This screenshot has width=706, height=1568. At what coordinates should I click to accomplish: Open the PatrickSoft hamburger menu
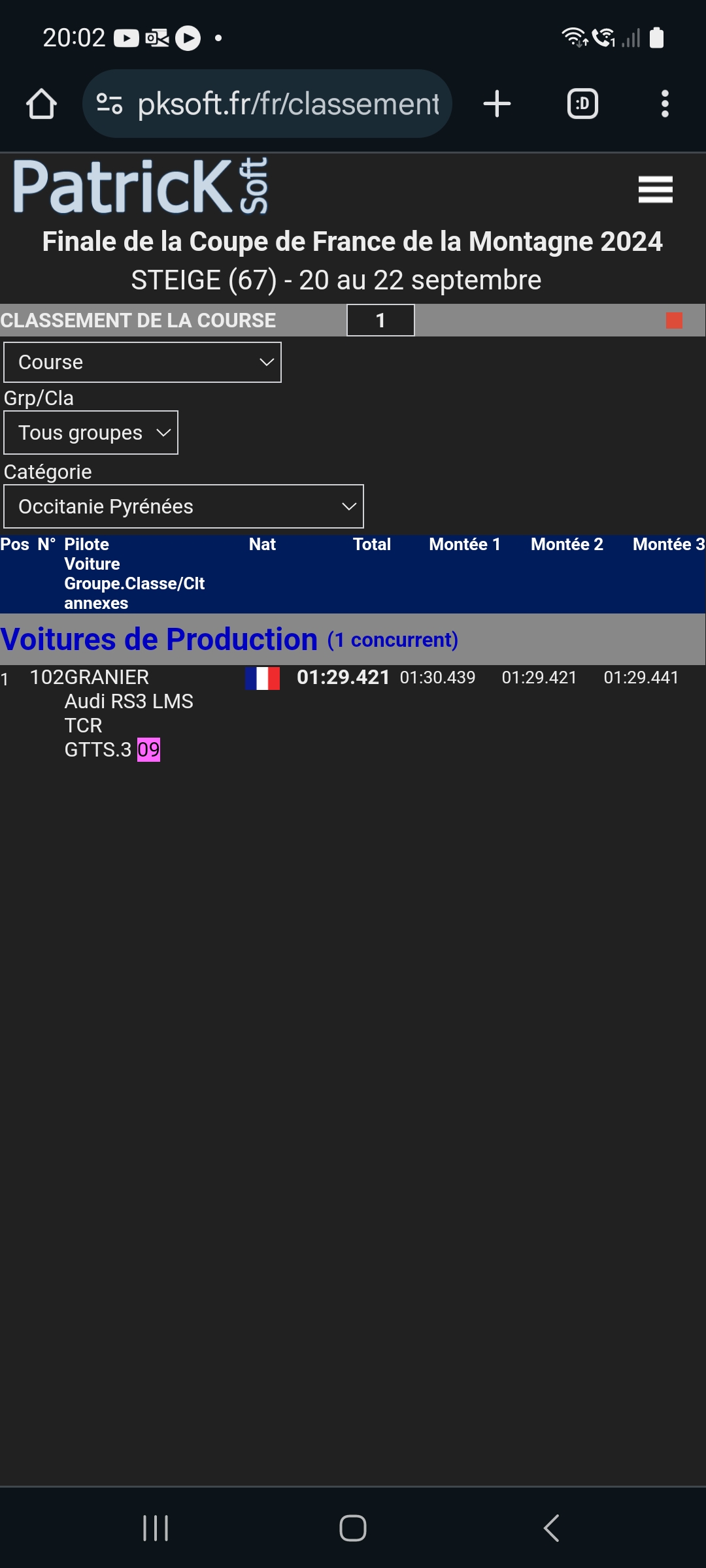coord(655,189)
